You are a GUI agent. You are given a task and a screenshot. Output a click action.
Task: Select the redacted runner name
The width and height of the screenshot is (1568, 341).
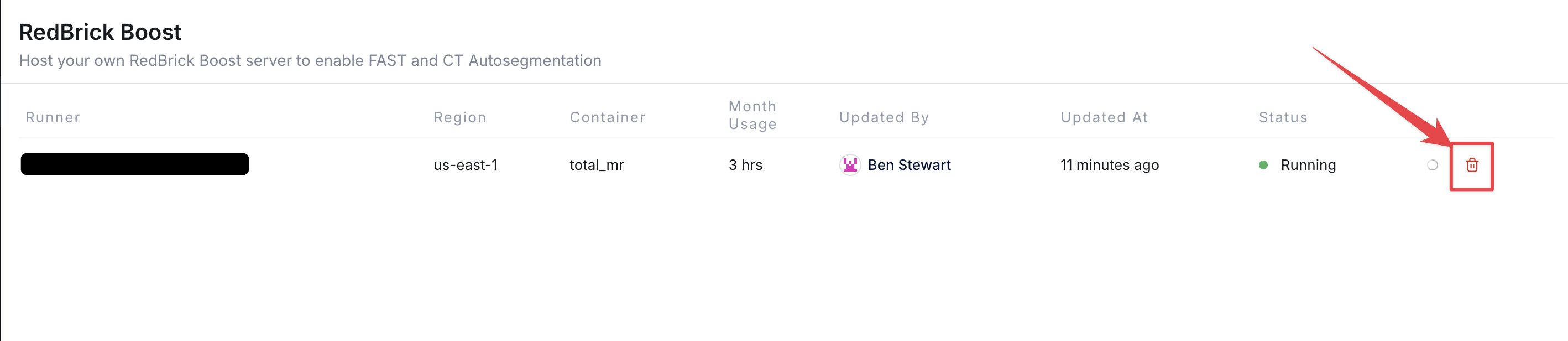coord(134,164)
